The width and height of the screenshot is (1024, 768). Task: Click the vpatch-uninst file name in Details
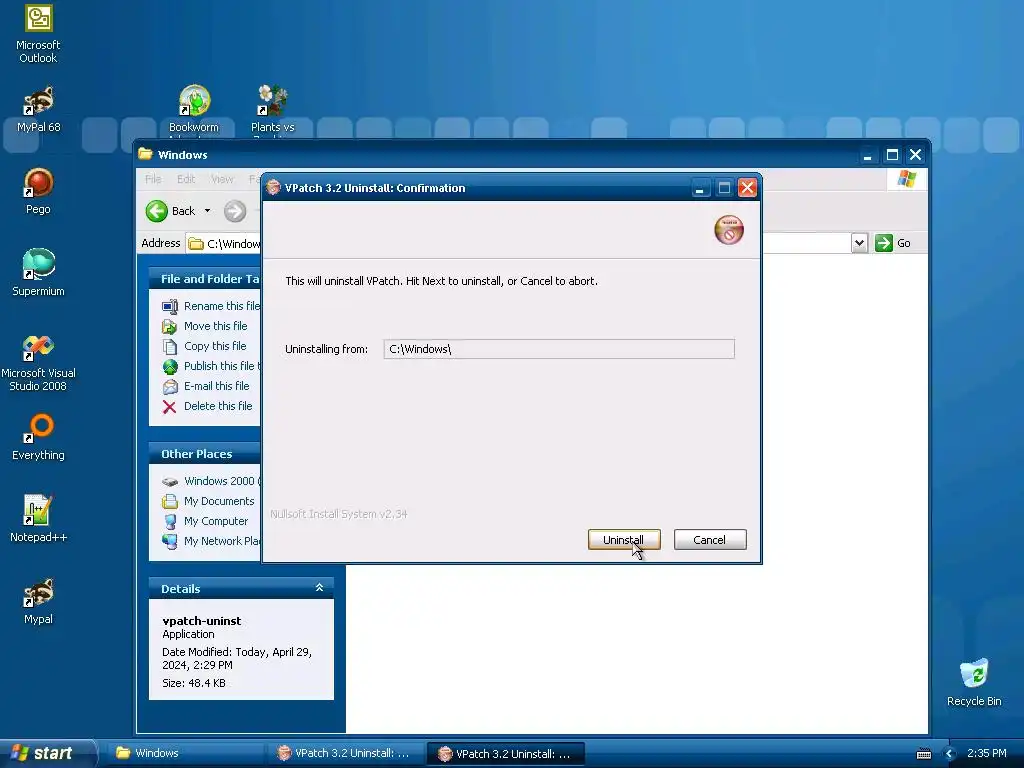click(x=202, y=620)
